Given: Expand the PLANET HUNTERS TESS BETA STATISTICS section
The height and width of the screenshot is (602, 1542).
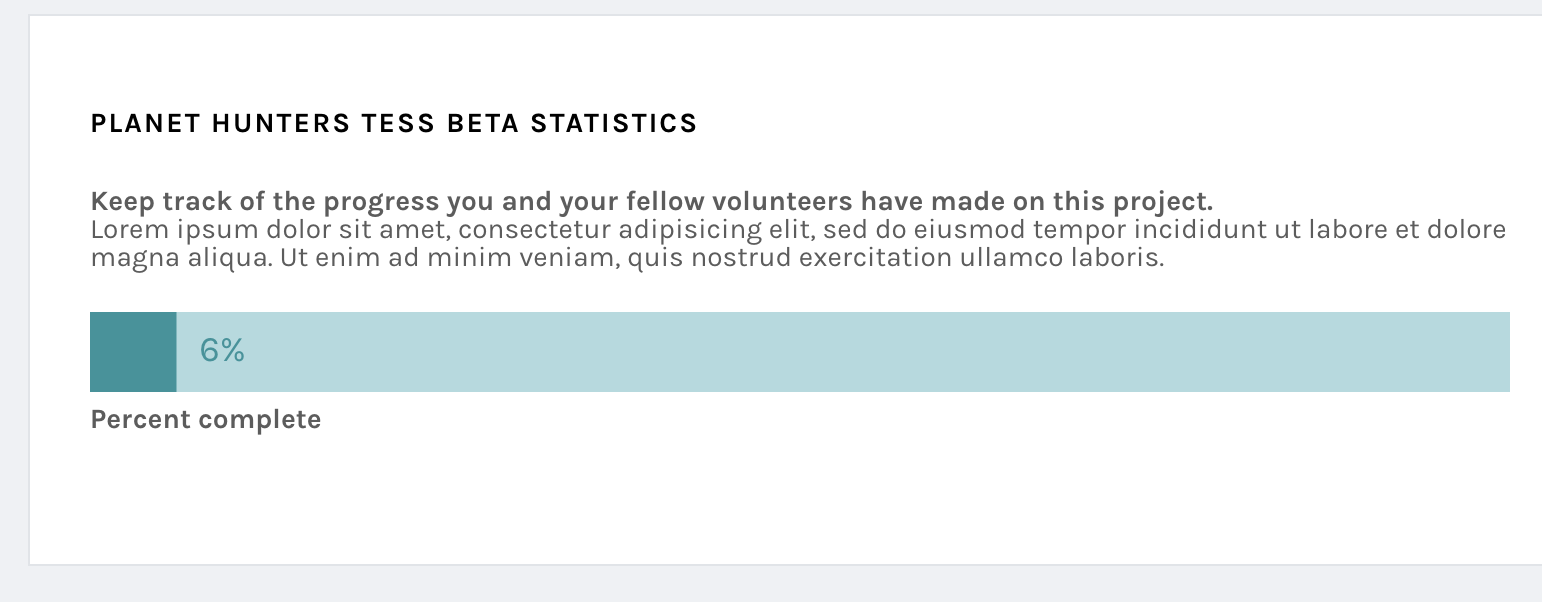Looking at the screenshot, I should (393, 123).
